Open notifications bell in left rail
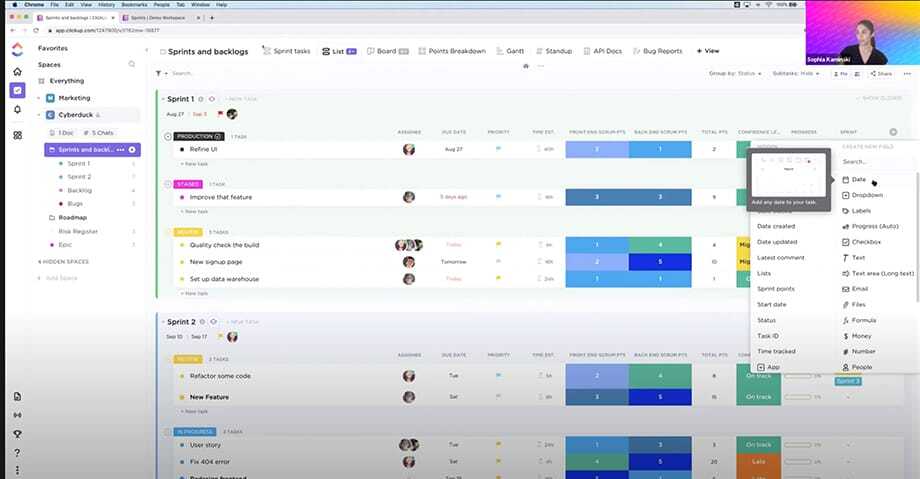 (x=17, y=110)
